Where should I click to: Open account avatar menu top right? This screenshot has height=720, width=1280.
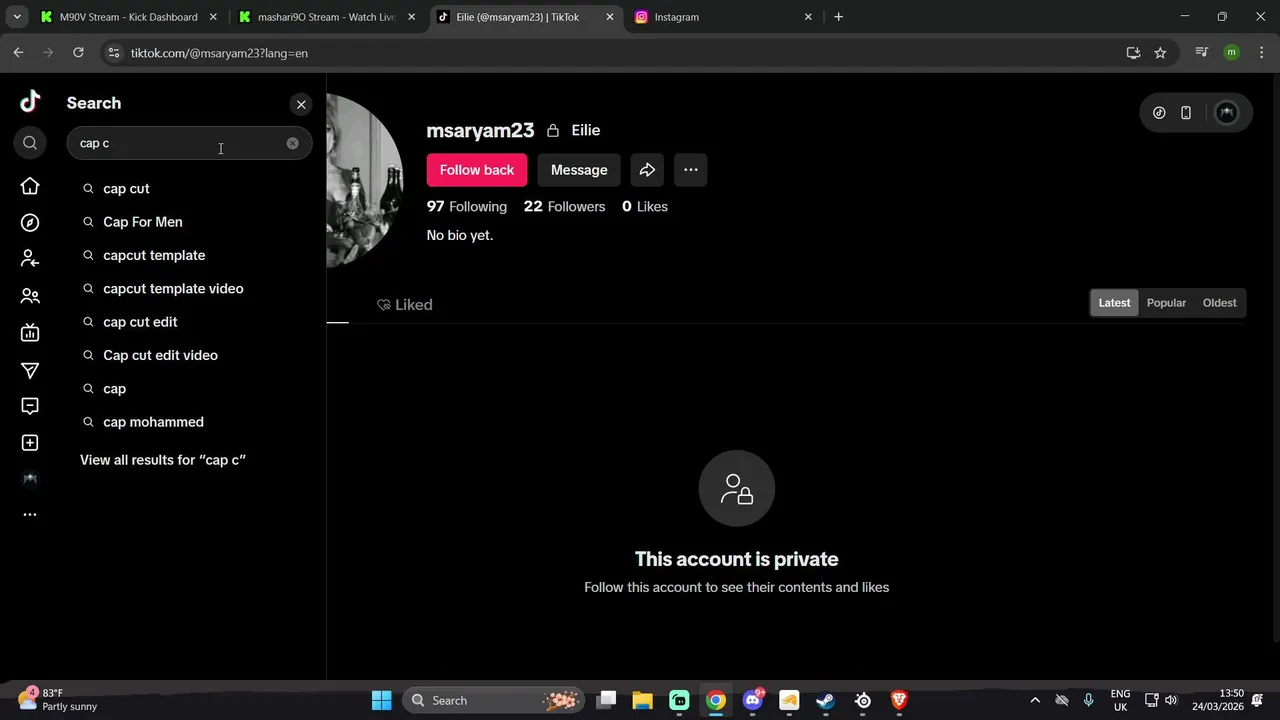click(x=1226, y=113)
